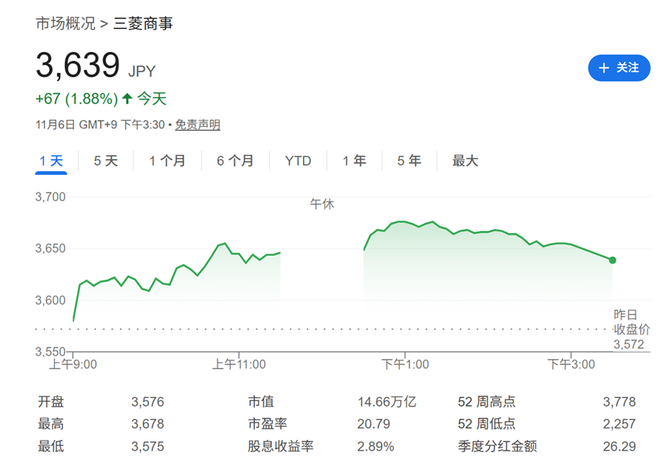Open the 免责声明 disclaimer link
The height and width of the screenshot is (472, 660).
197,125
